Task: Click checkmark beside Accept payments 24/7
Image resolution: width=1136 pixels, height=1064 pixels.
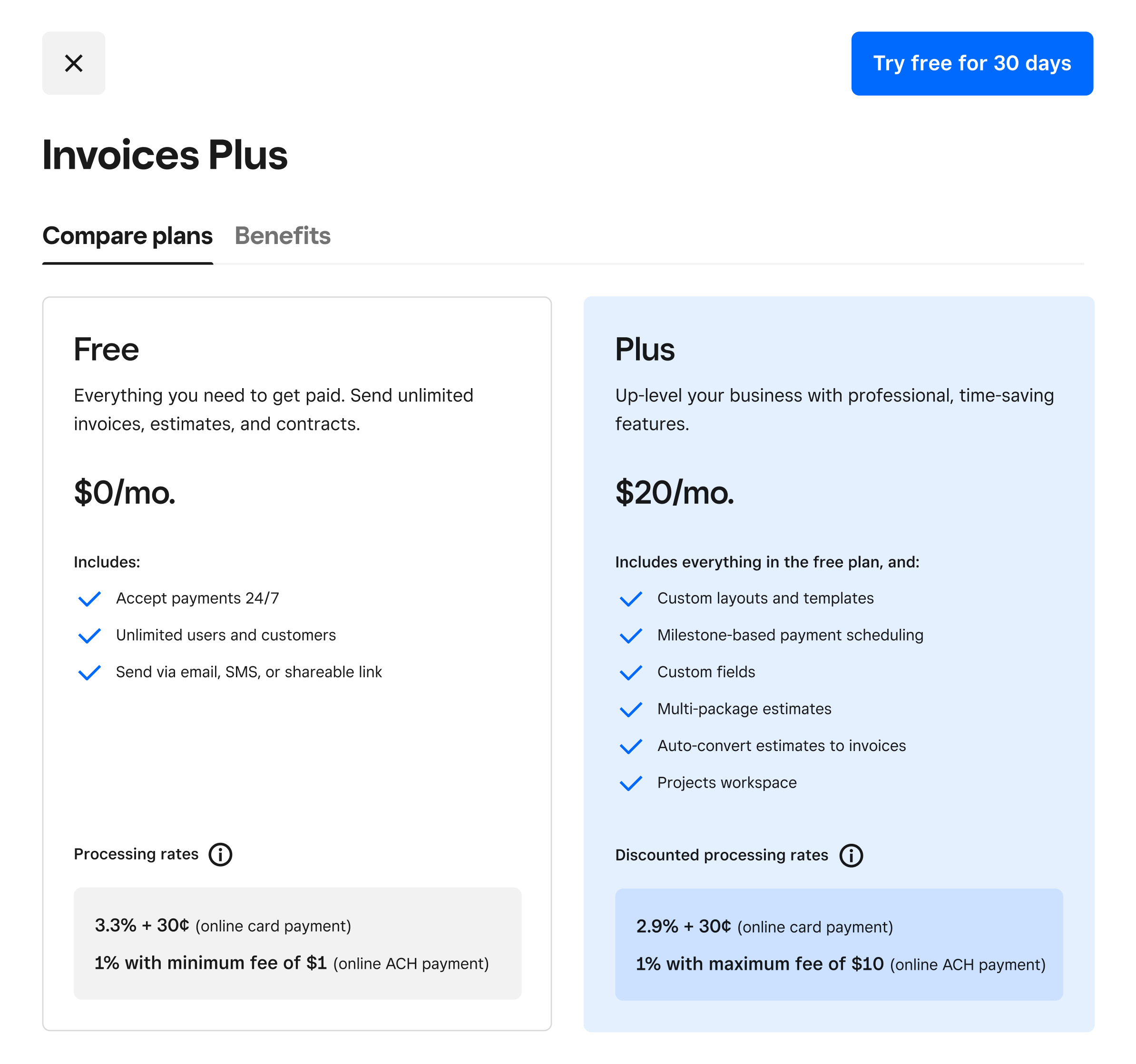Action: (x=89, y=598)
